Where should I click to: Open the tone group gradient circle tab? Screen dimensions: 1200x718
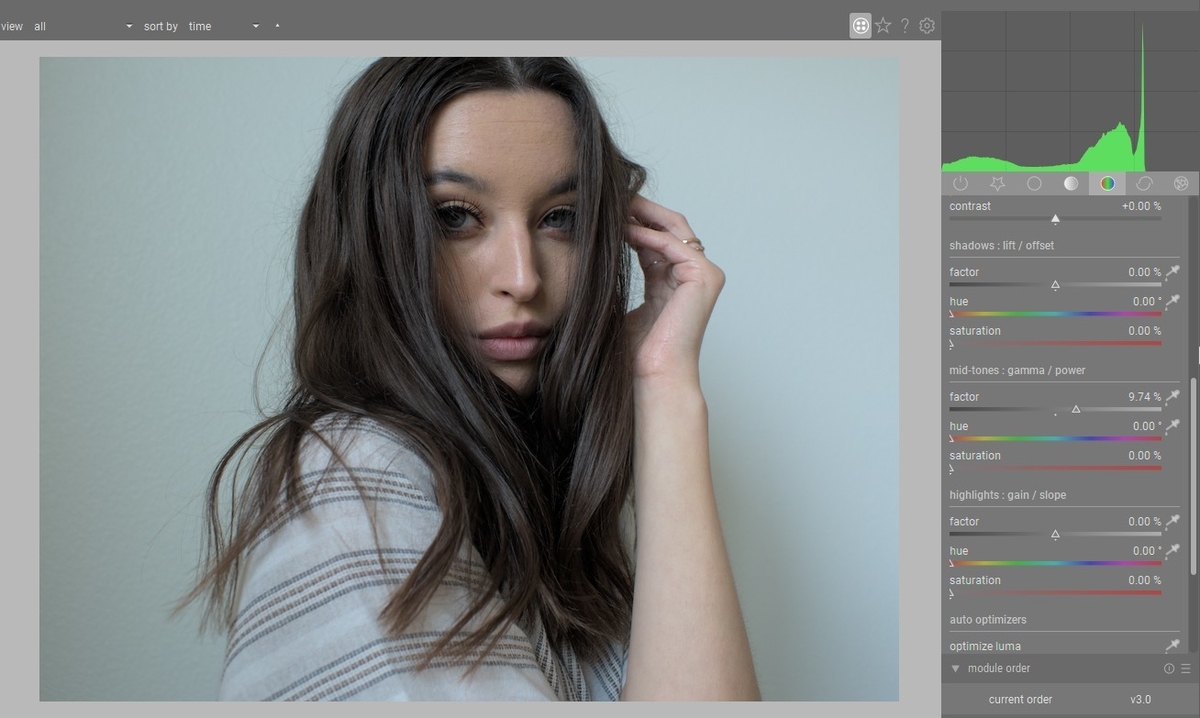pyautogui.click(x=1071, y=183)
